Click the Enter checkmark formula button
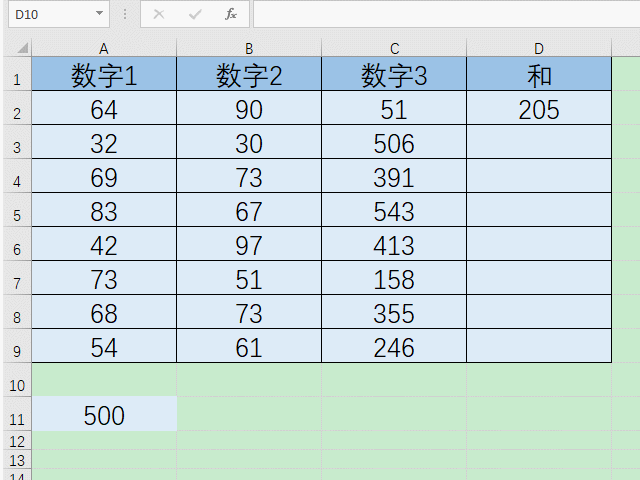Viewport: 640px width, 480px height. 195,14
